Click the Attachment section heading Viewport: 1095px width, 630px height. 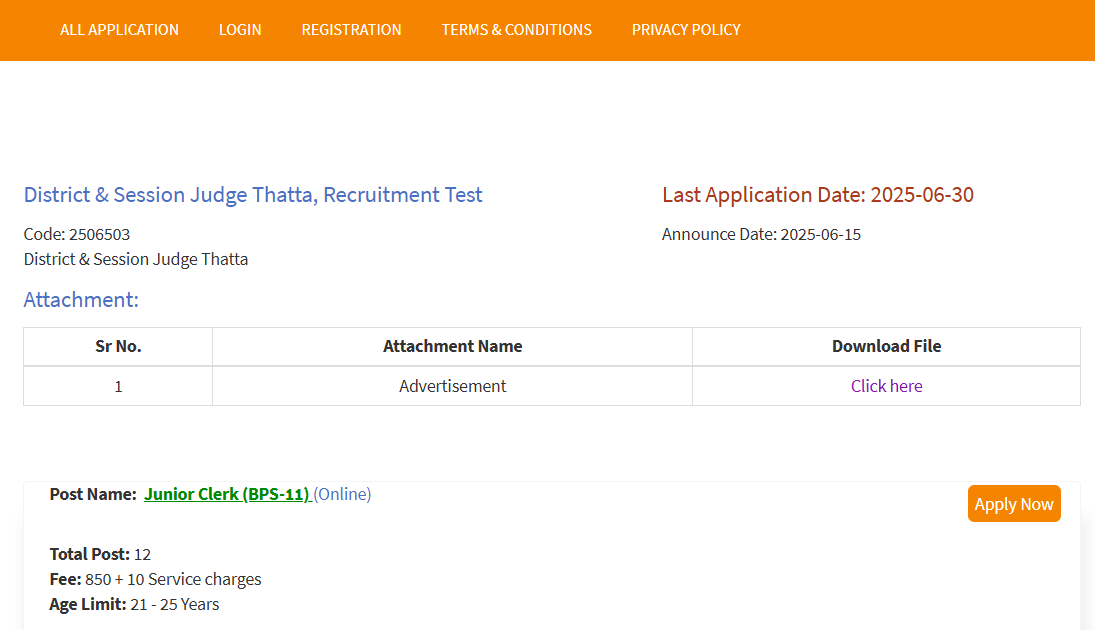coord(81,300)
